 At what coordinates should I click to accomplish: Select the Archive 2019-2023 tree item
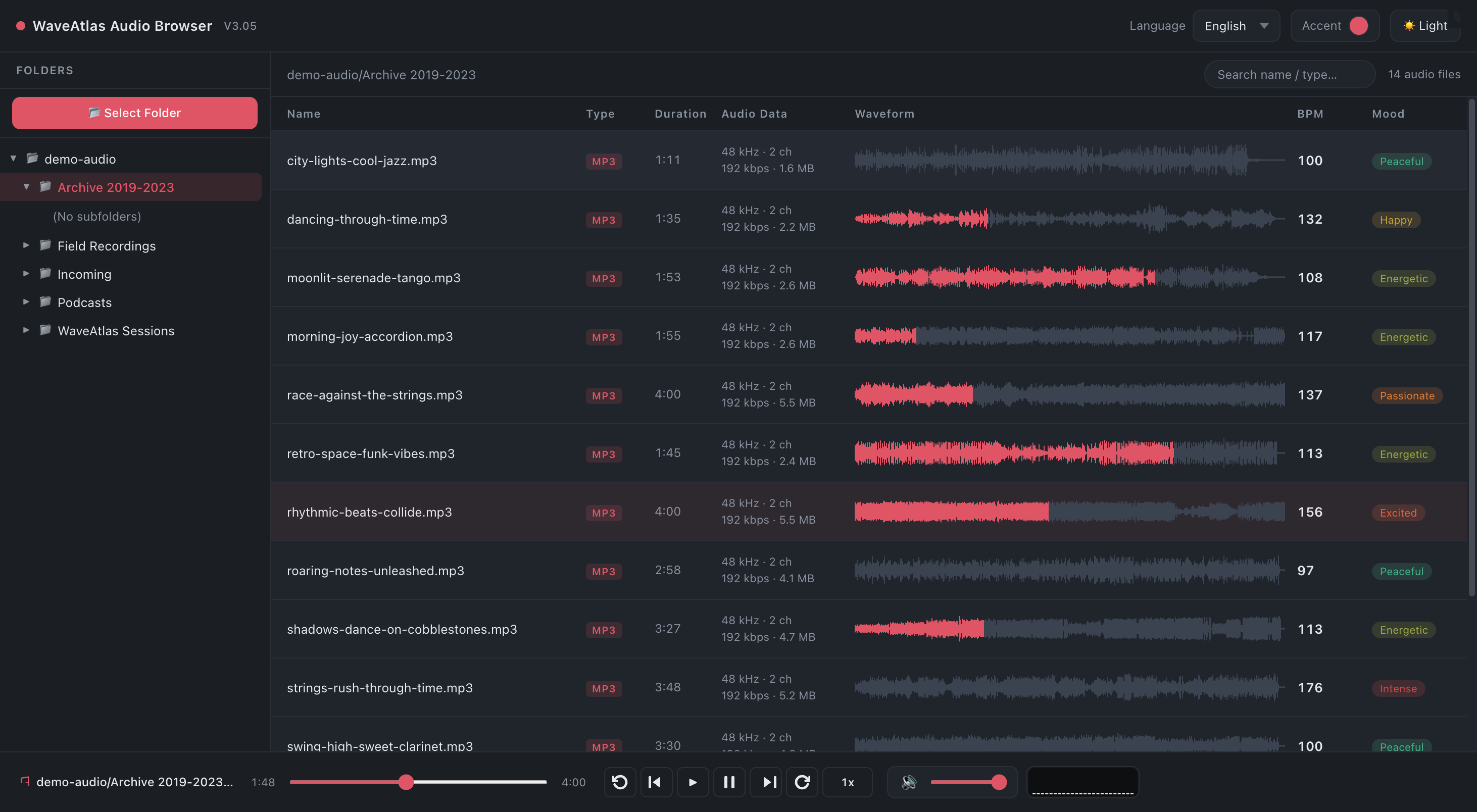click(131, 187)
